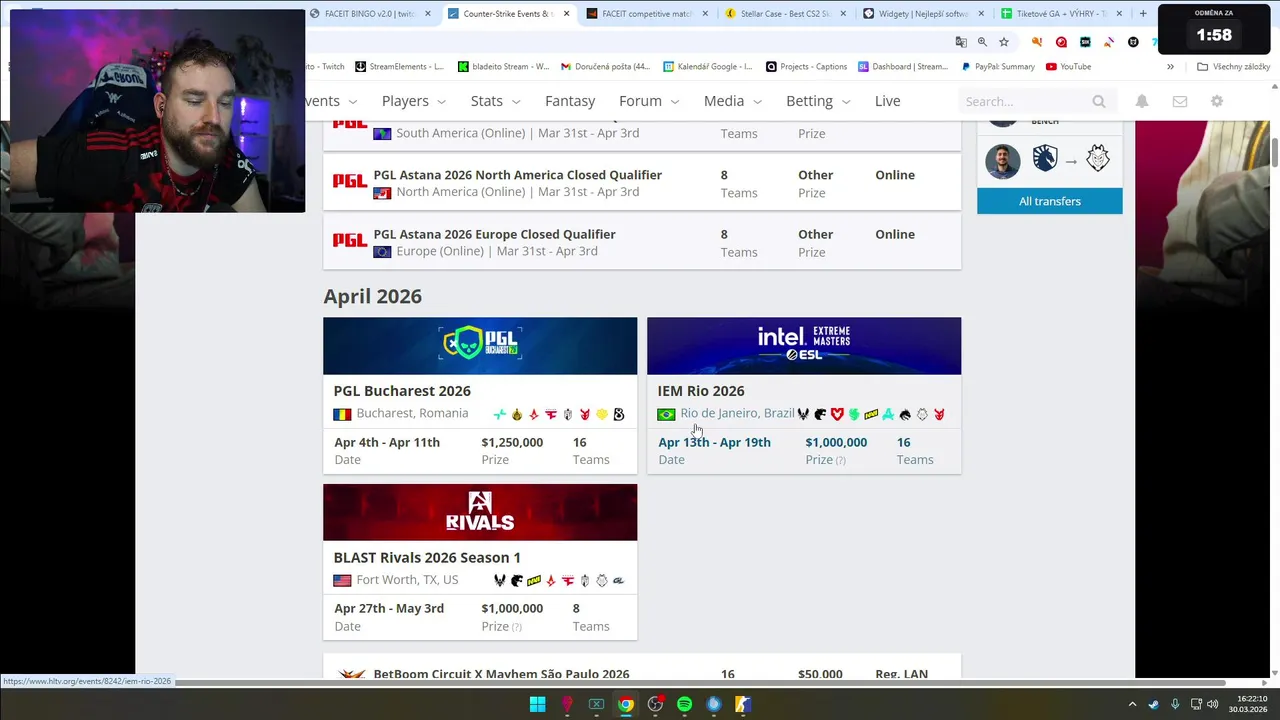
Task: Click the Brazil flag for IEM Rio 2026
Action: pyautogui.click(x=666, y=414)
